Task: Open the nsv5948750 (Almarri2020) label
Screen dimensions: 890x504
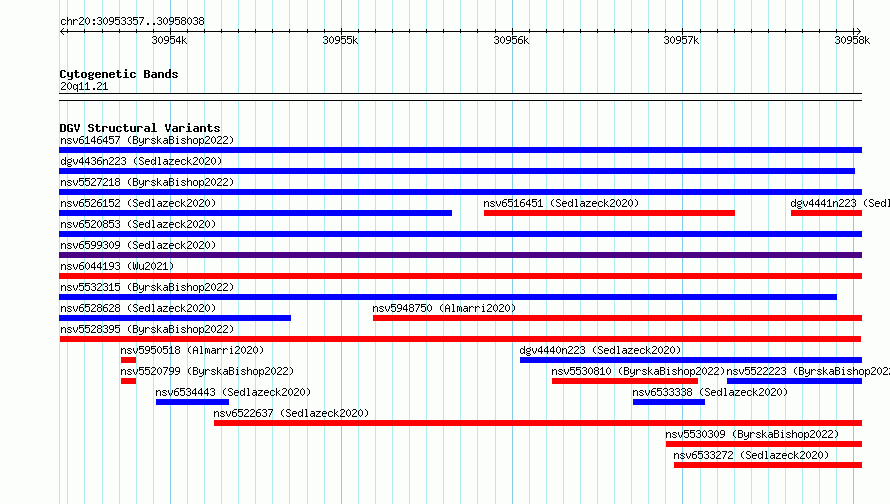Action: coord(444,308)
